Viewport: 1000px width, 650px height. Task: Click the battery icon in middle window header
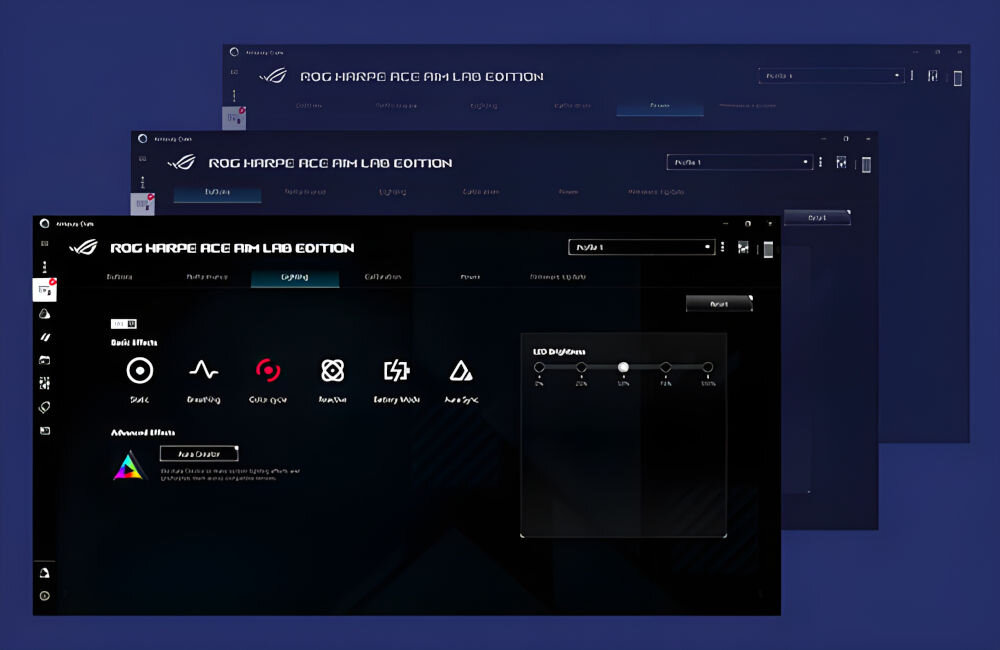coord(866,165)
